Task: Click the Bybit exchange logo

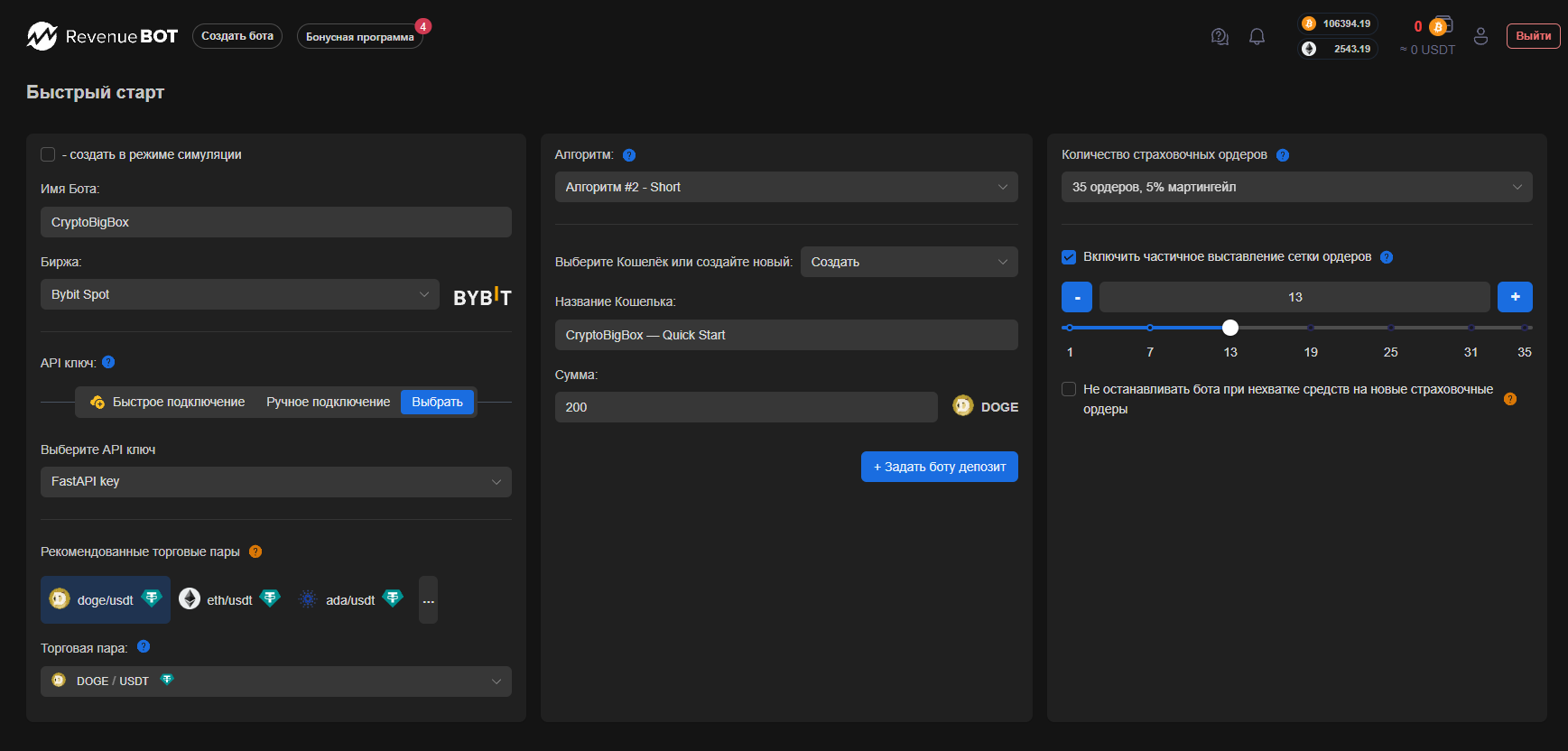Action: point(482,296)
